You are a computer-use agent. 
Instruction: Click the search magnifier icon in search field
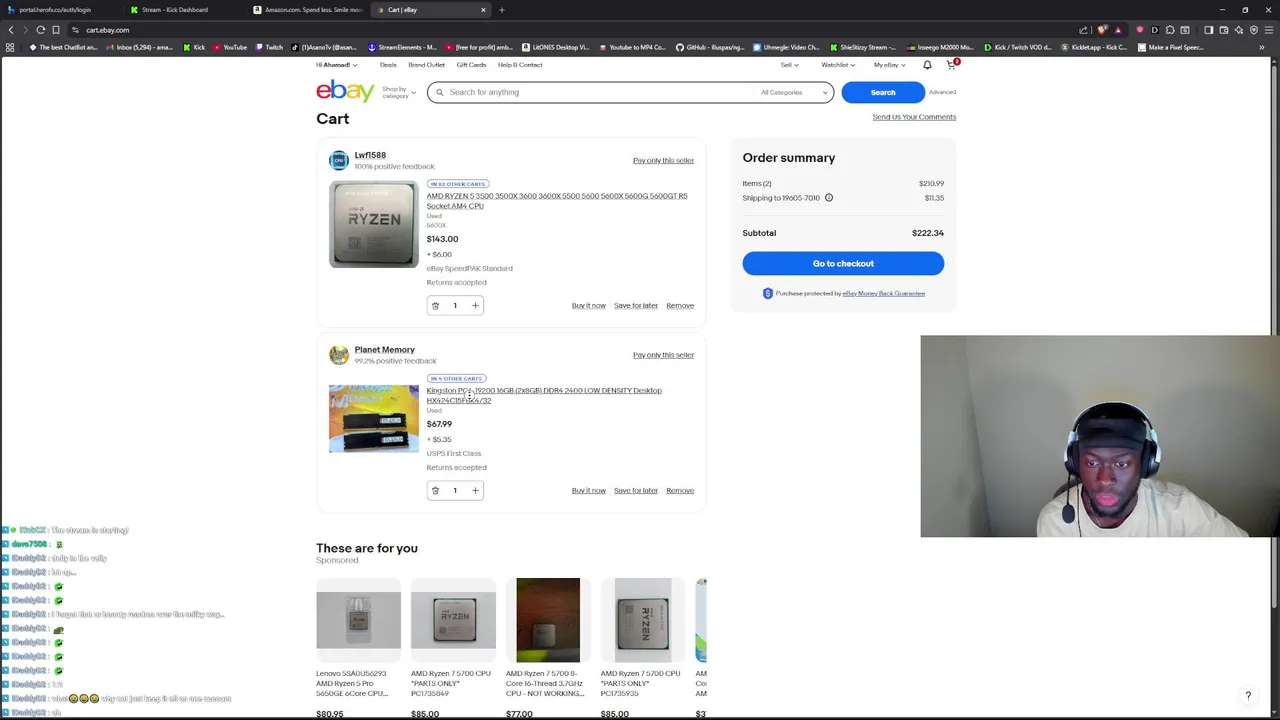click(x=439, y=92)
